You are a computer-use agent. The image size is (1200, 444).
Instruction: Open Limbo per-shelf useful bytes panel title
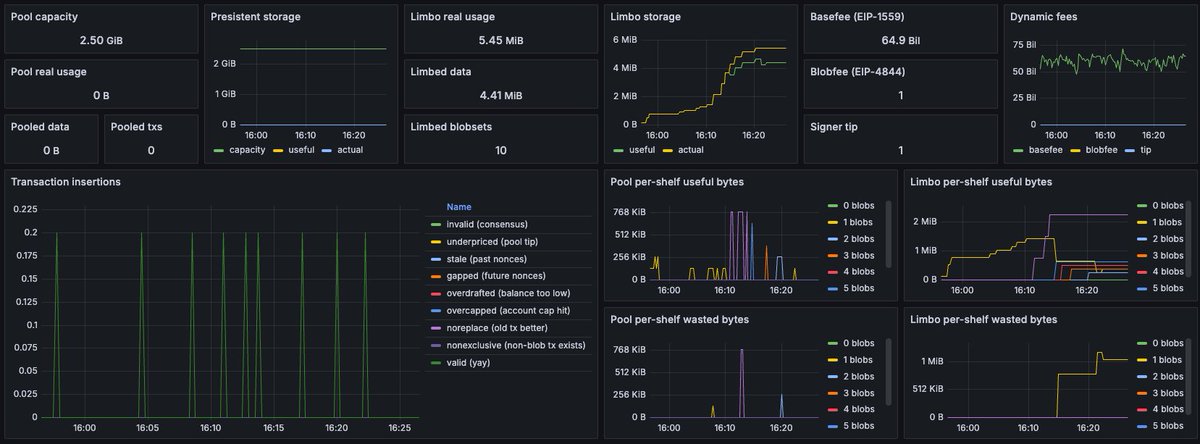[983, 181]
